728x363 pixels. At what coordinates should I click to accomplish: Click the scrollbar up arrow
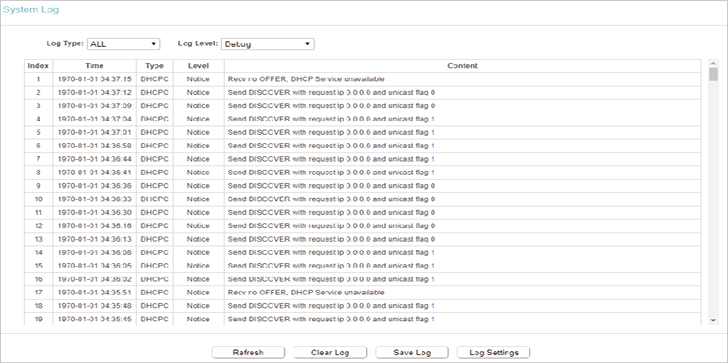pos(714,63)
